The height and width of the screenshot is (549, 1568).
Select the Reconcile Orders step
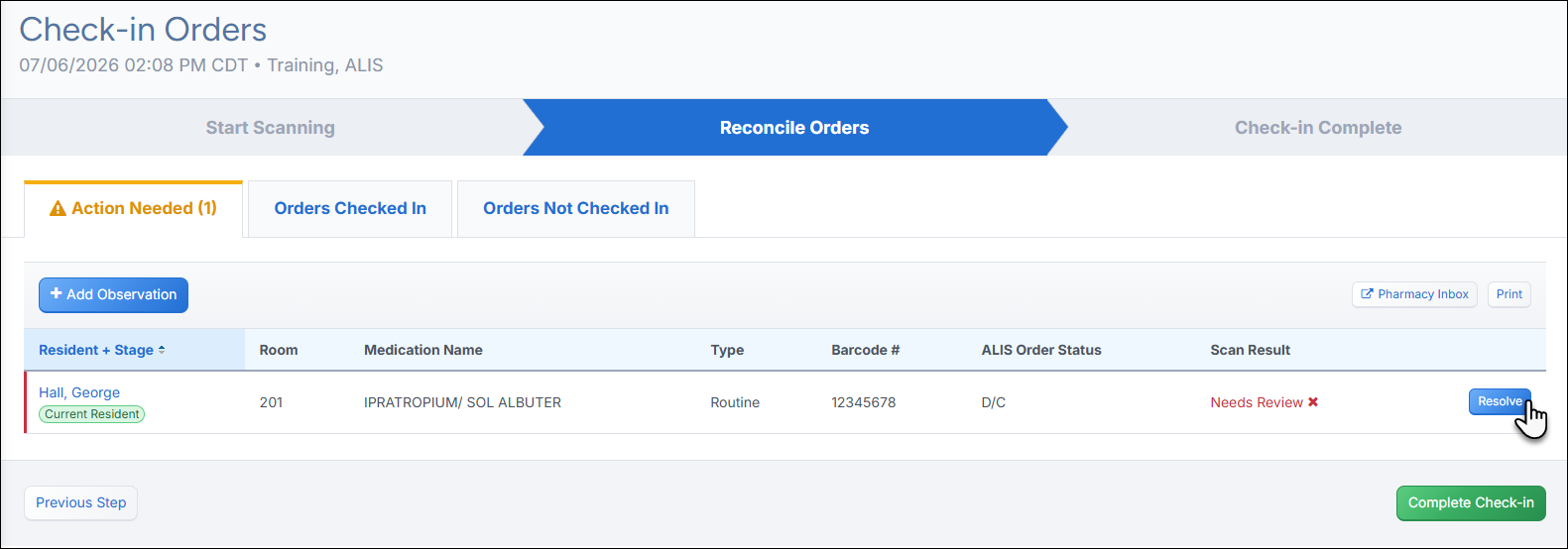click(794, 127)
